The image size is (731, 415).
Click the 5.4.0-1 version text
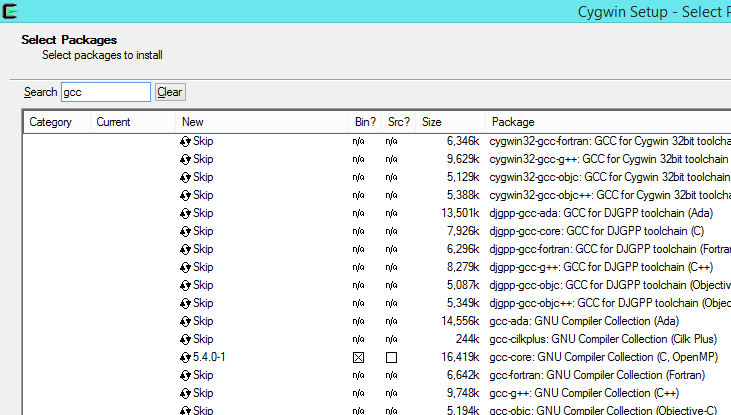pyautogui.click(x=209, y=357)
